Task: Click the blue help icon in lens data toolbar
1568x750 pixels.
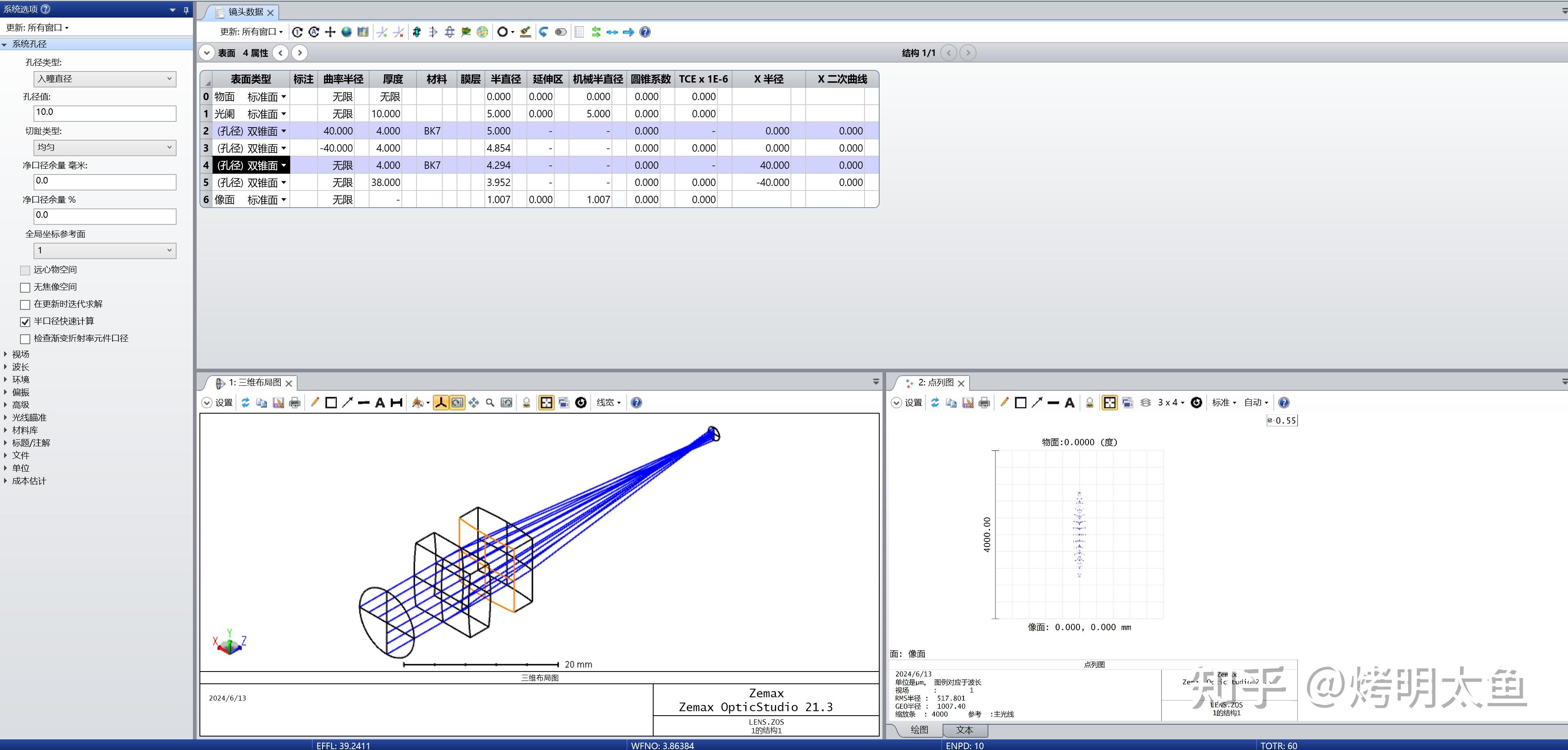Action: [x=645, y=32]
